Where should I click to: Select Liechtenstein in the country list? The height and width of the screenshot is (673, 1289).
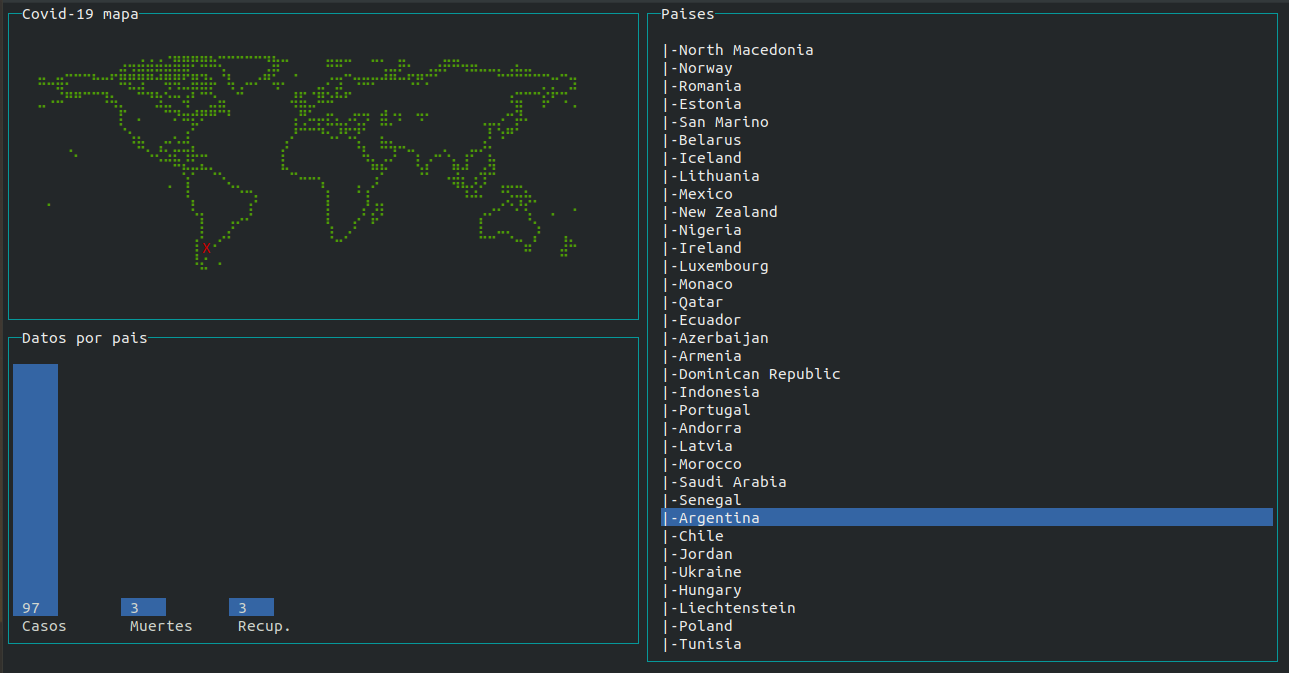(x=729, y=607)
